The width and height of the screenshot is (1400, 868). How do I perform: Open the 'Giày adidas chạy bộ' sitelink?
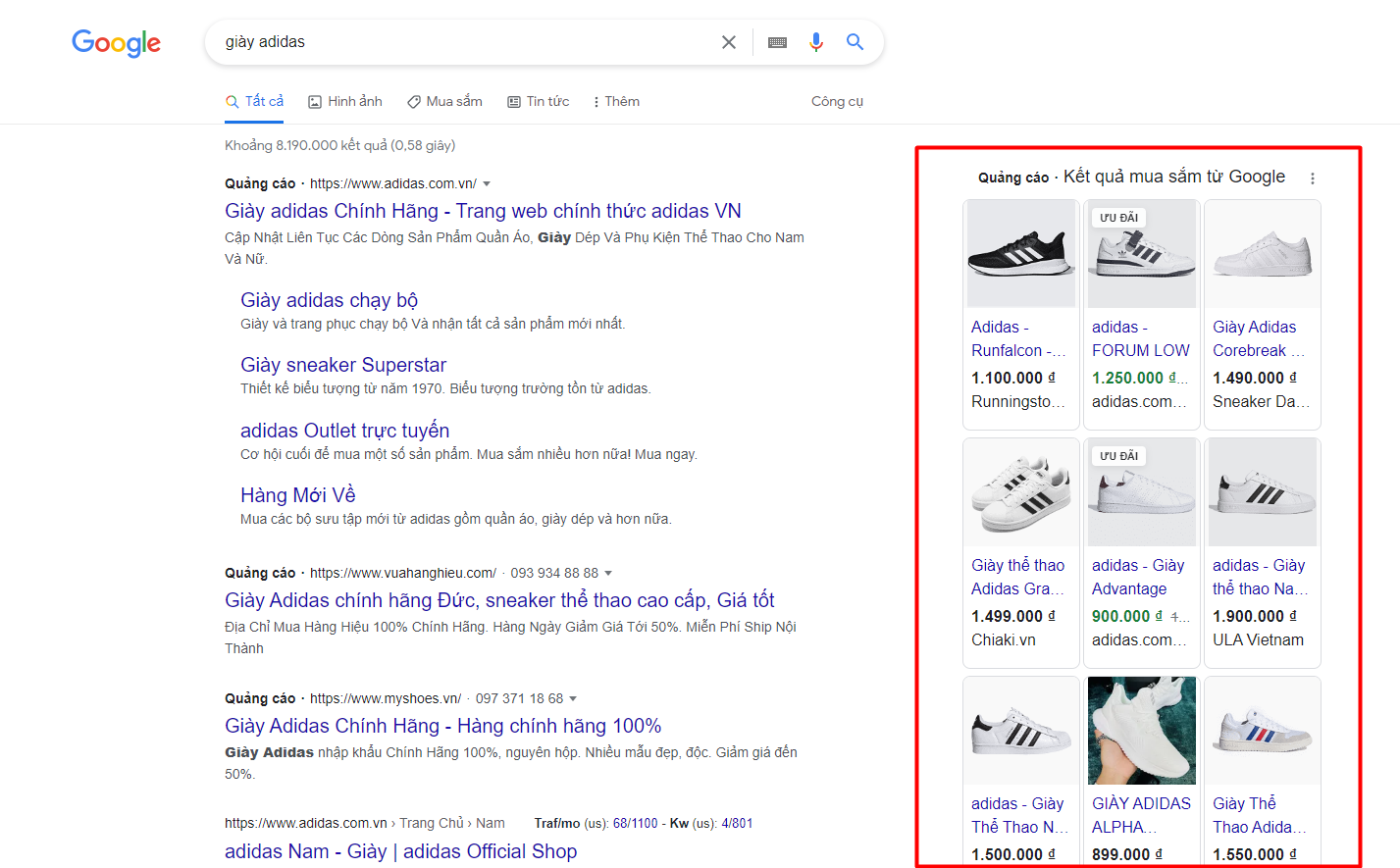[329, 300]
